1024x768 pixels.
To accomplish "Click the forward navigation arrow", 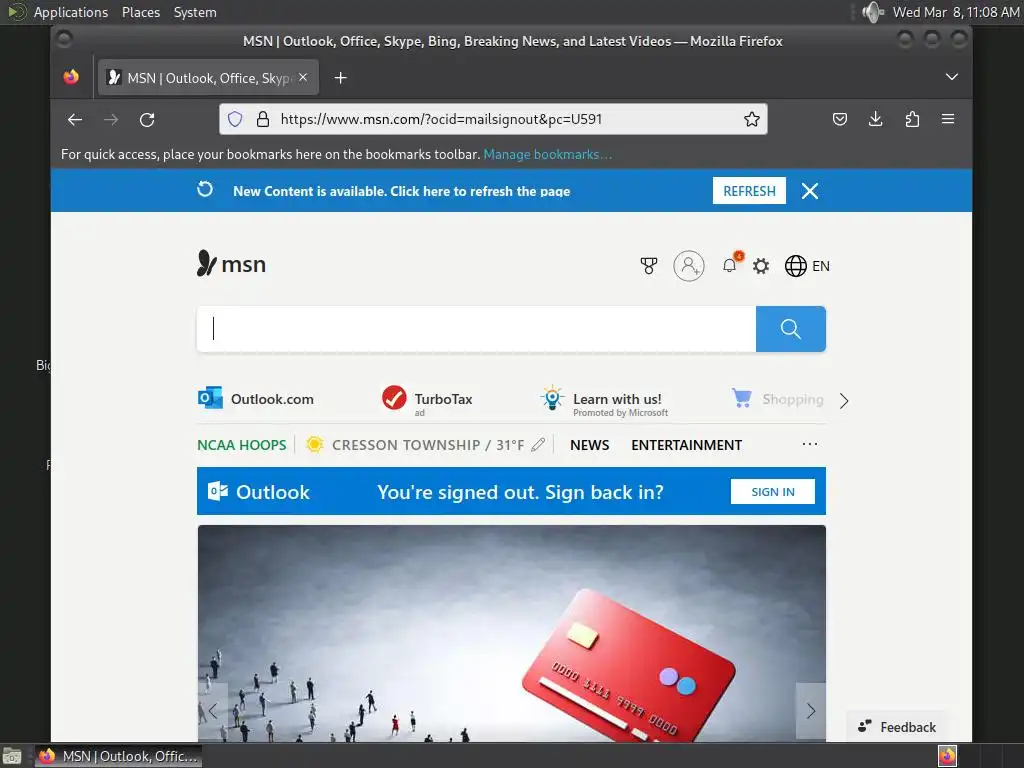I will click(x=111, y=120).
